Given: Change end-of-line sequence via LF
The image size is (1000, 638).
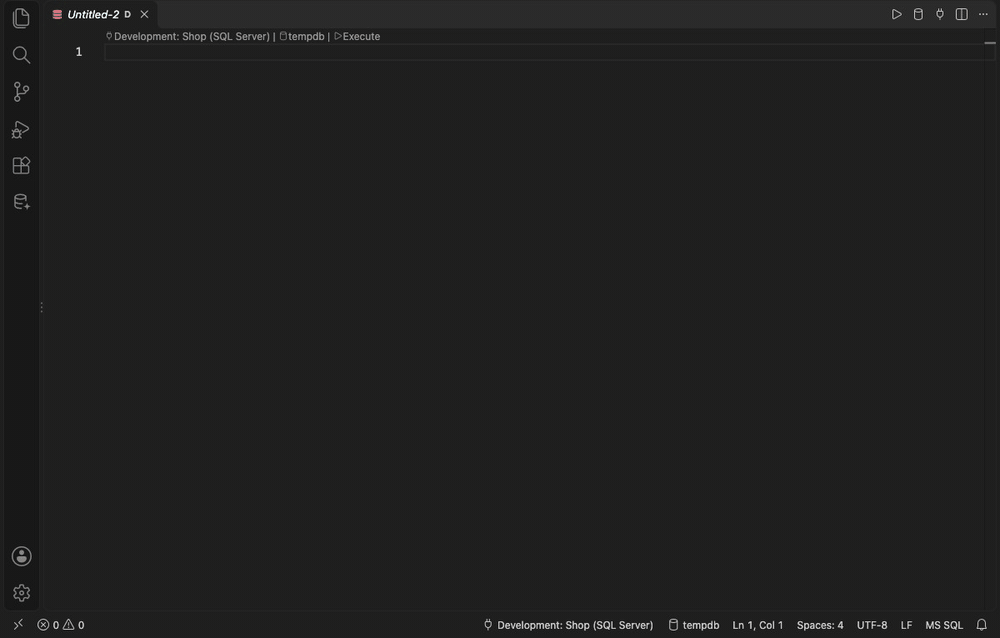Looking at the screenshot, I should (906, 625).
